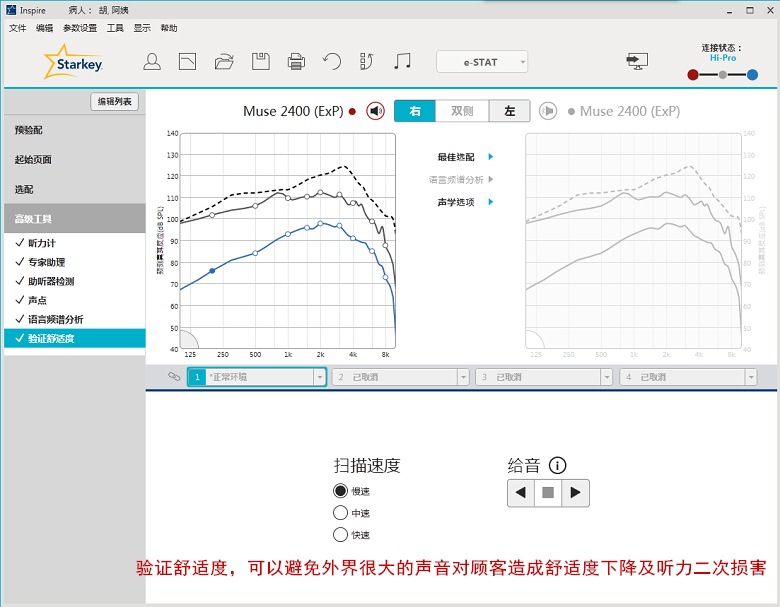Mute the right hearing aid speaker
This screenshot has height=607, width=780.
[375, 111]
